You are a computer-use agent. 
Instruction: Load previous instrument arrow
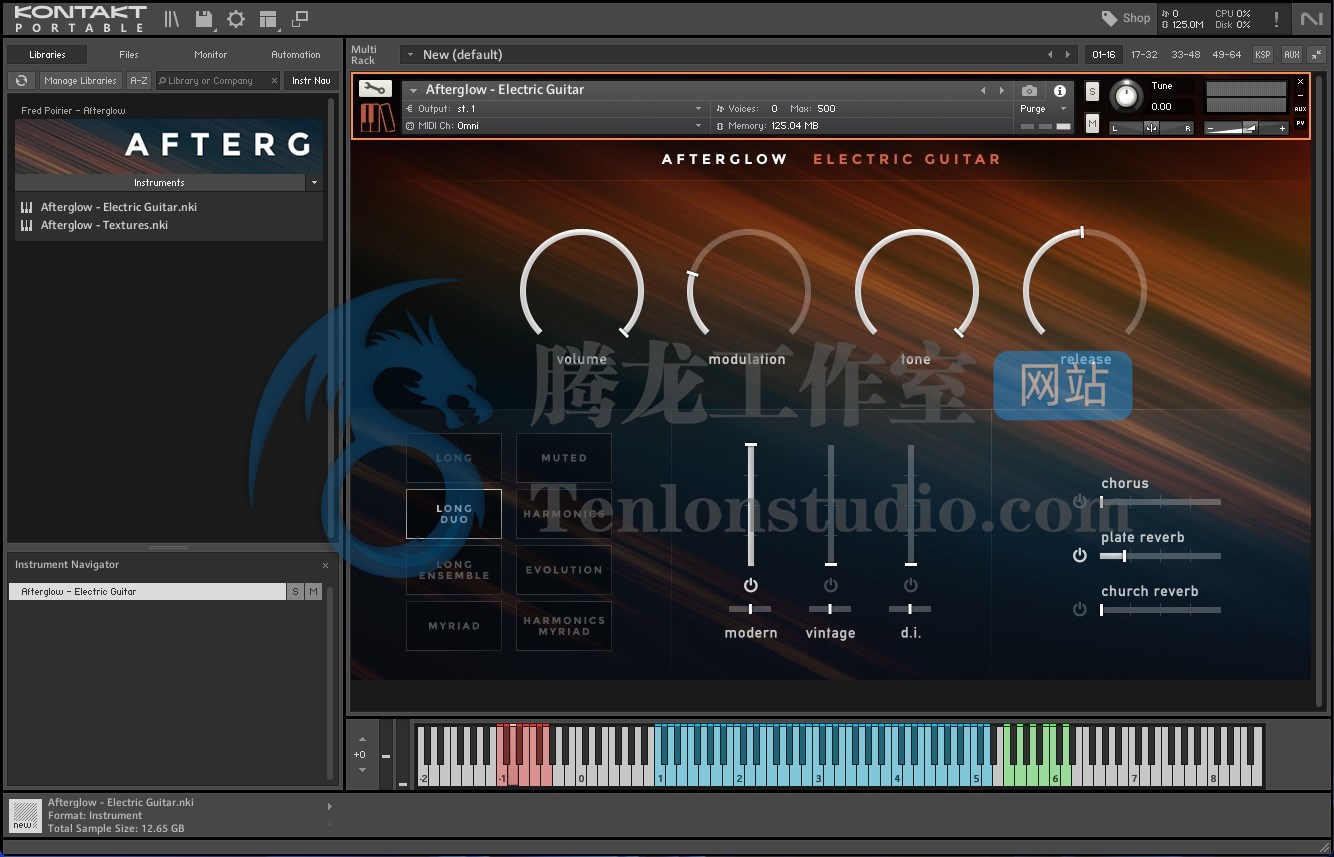tap(983, 91)
